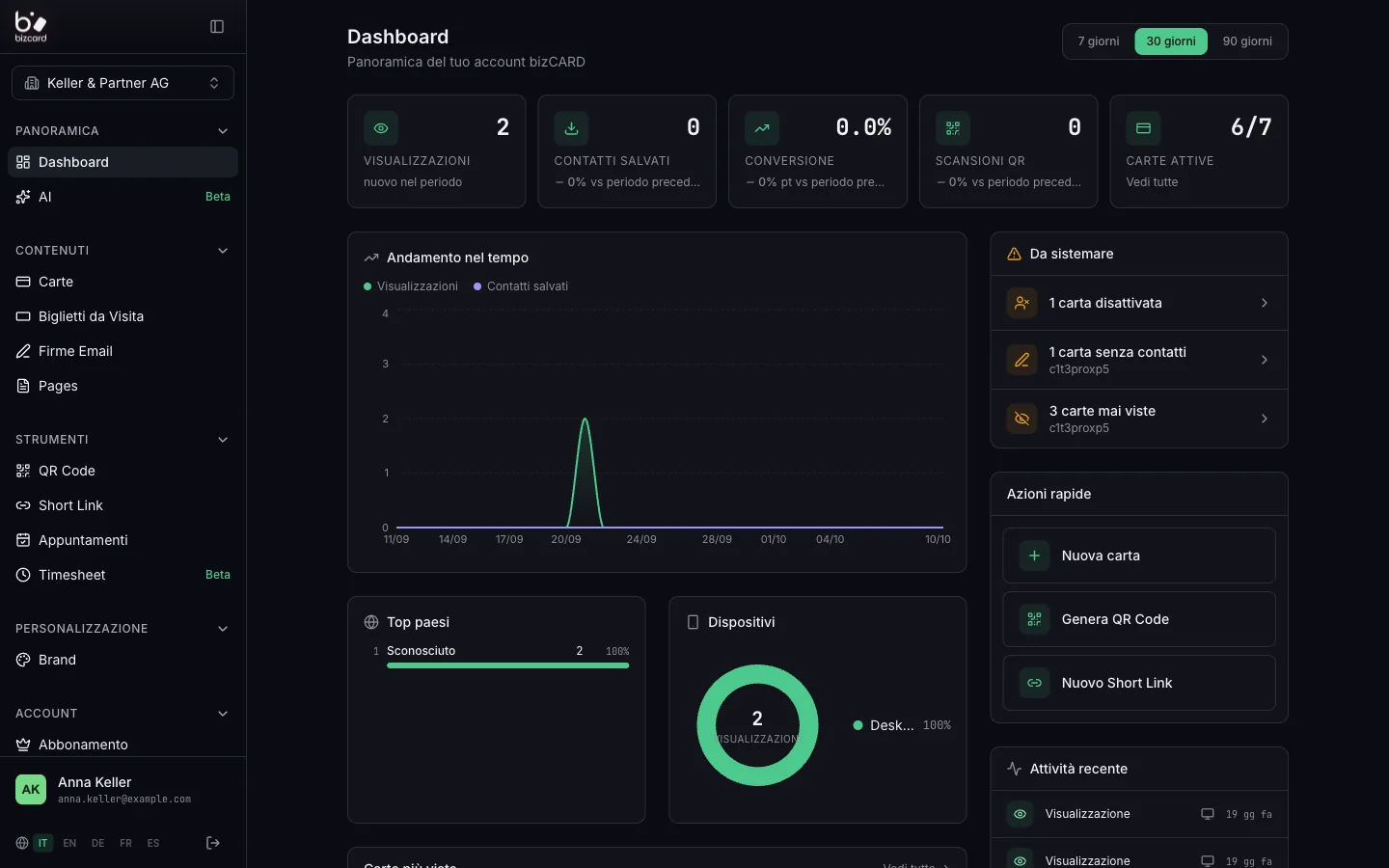Switch language to EN
1389x868 pixels.
coord(69,843)
